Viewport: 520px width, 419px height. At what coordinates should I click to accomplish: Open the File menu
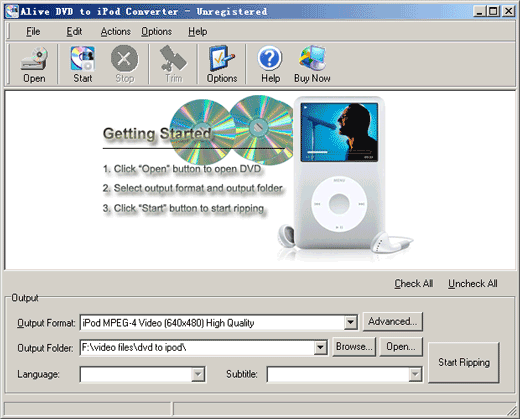pos(33,32)
